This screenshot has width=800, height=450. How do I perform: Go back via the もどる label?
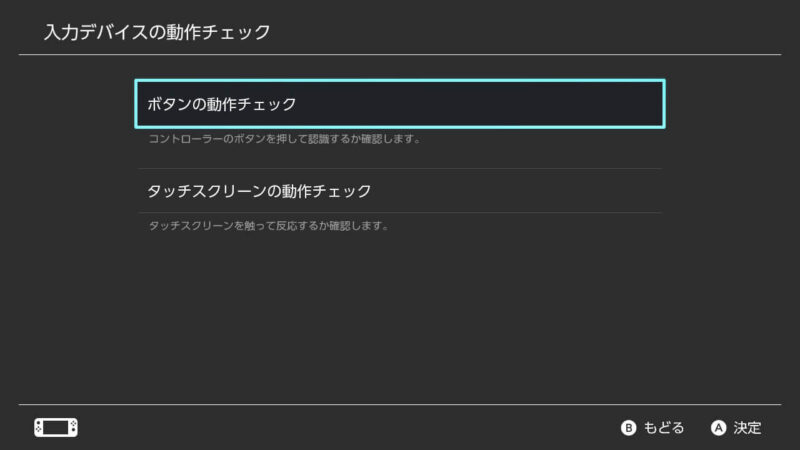[x=664, y=428]
